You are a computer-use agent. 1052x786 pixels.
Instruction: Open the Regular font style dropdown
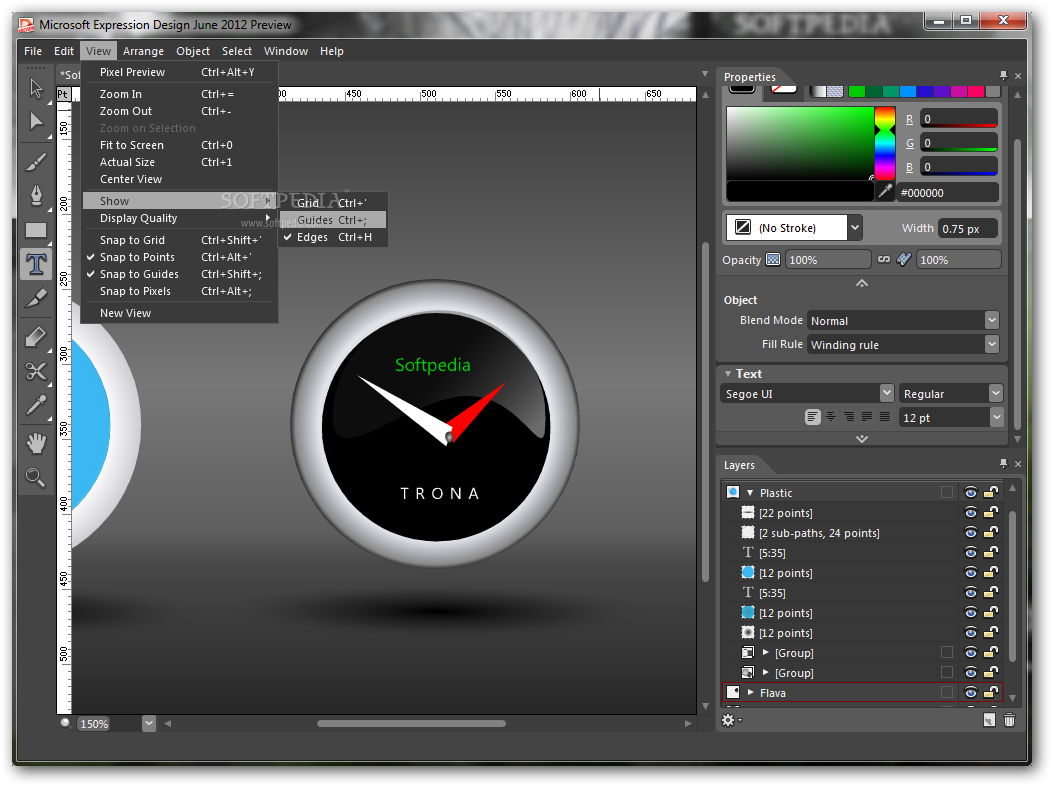click(996, 393)
